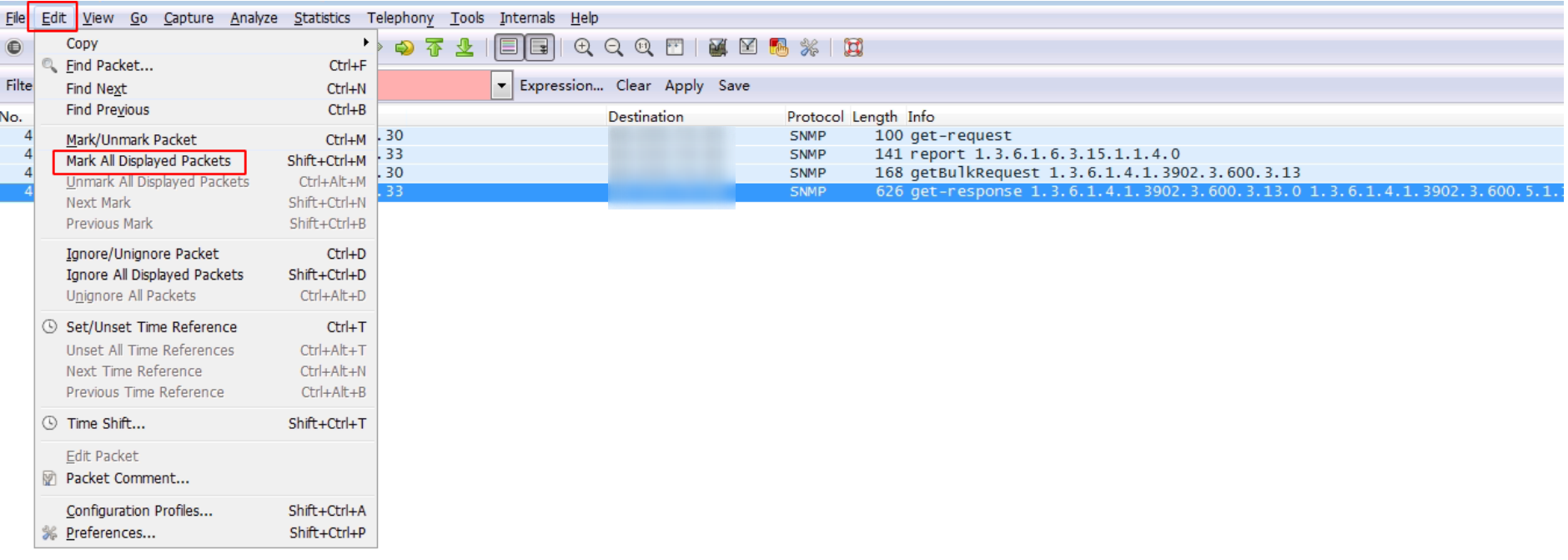
Task: Click the interfaces list icon at toolbar start
Action: click(14, 48)
